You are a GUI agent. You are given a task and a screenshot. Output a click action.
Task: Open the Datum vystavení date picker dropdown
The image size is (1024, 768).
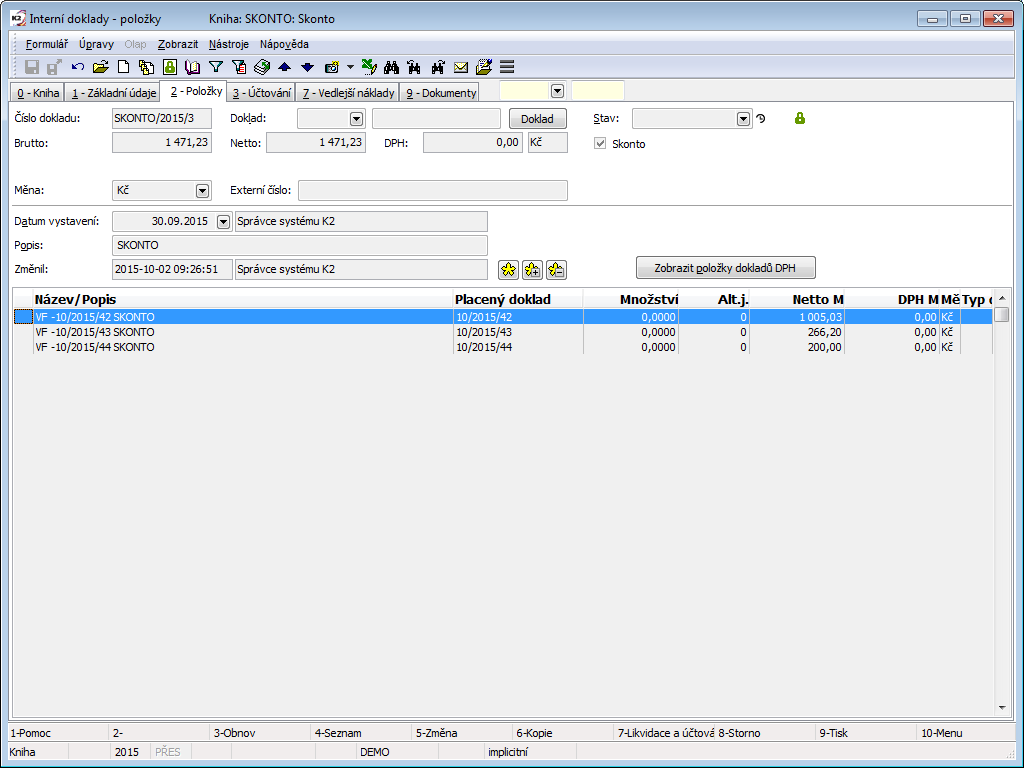[223, 222]
